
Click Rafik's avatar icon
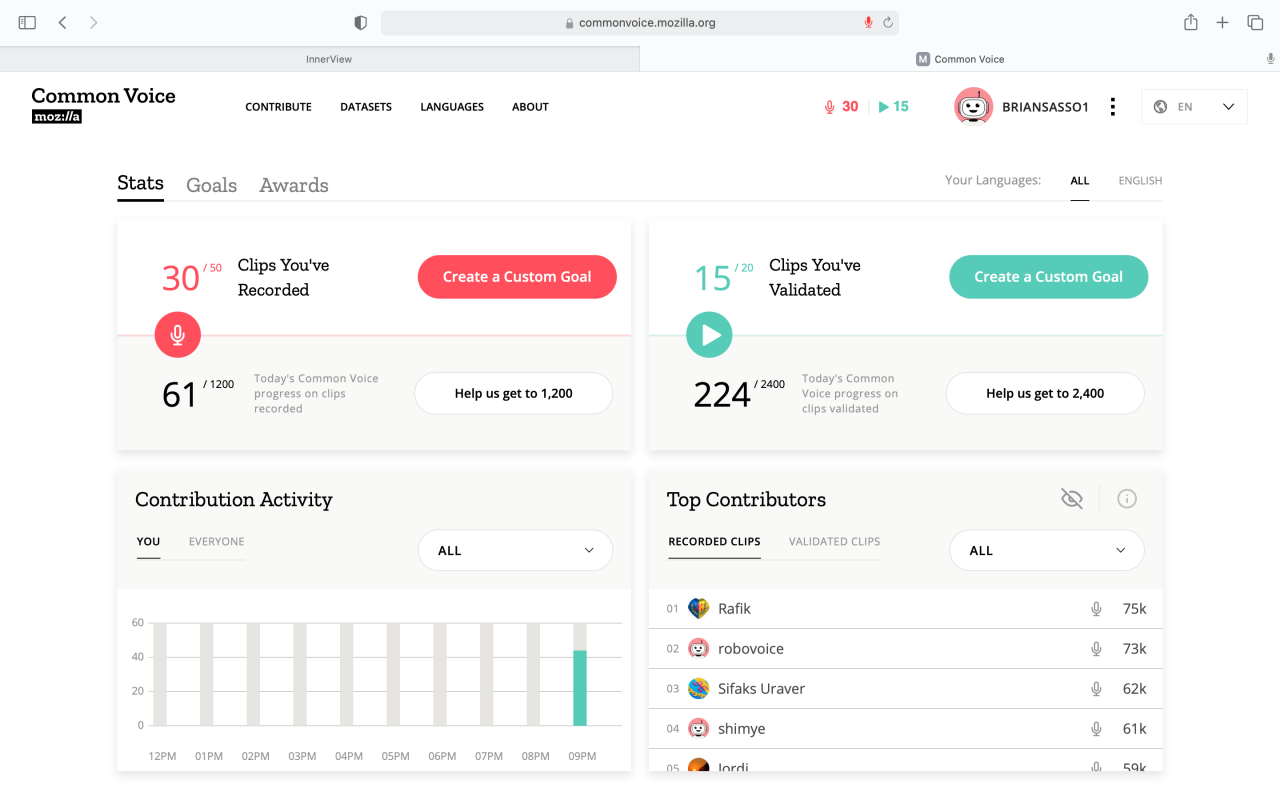[699, 608]
